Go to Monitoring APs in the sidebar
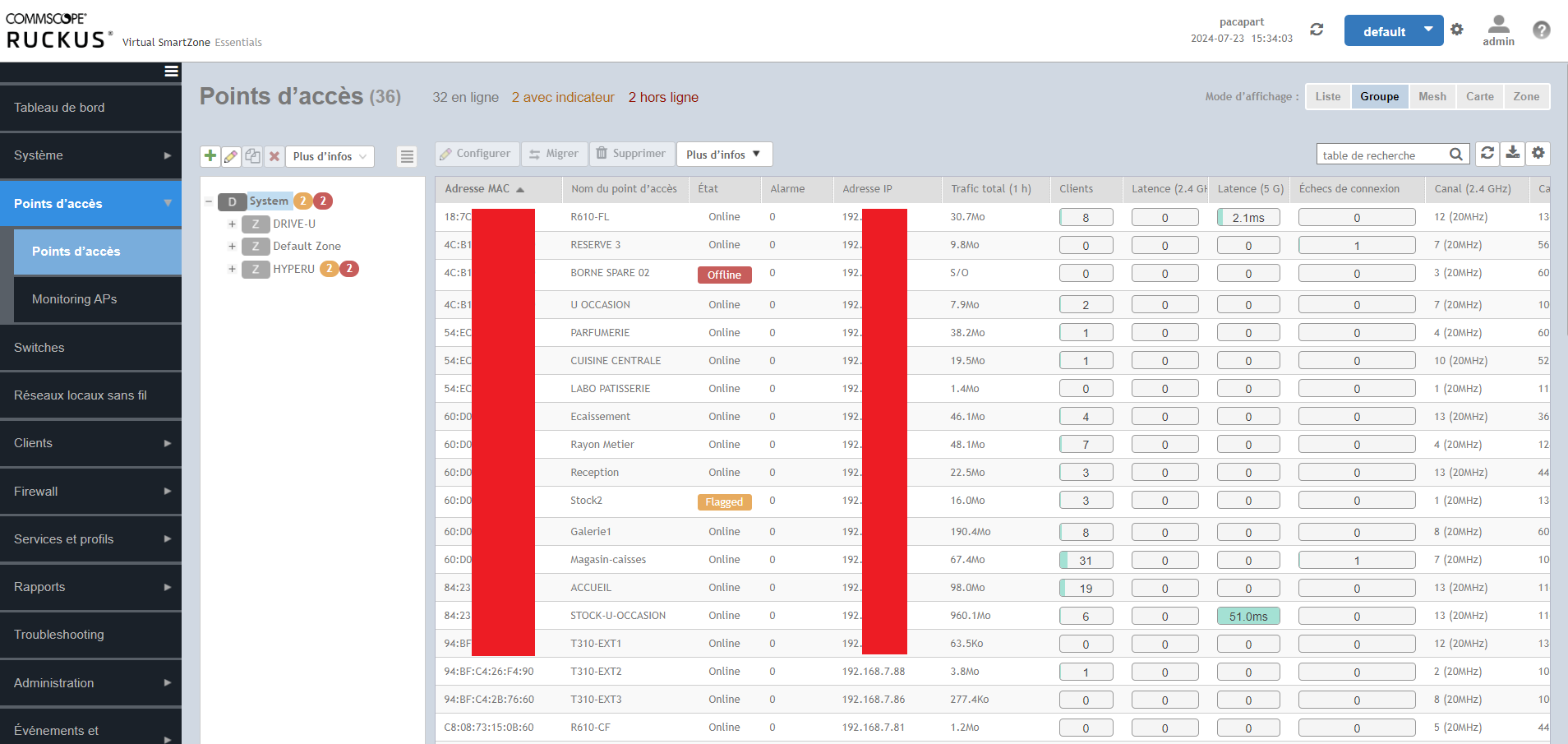The width and height of the screenshot is (1568, 744). tap(74, 299)
